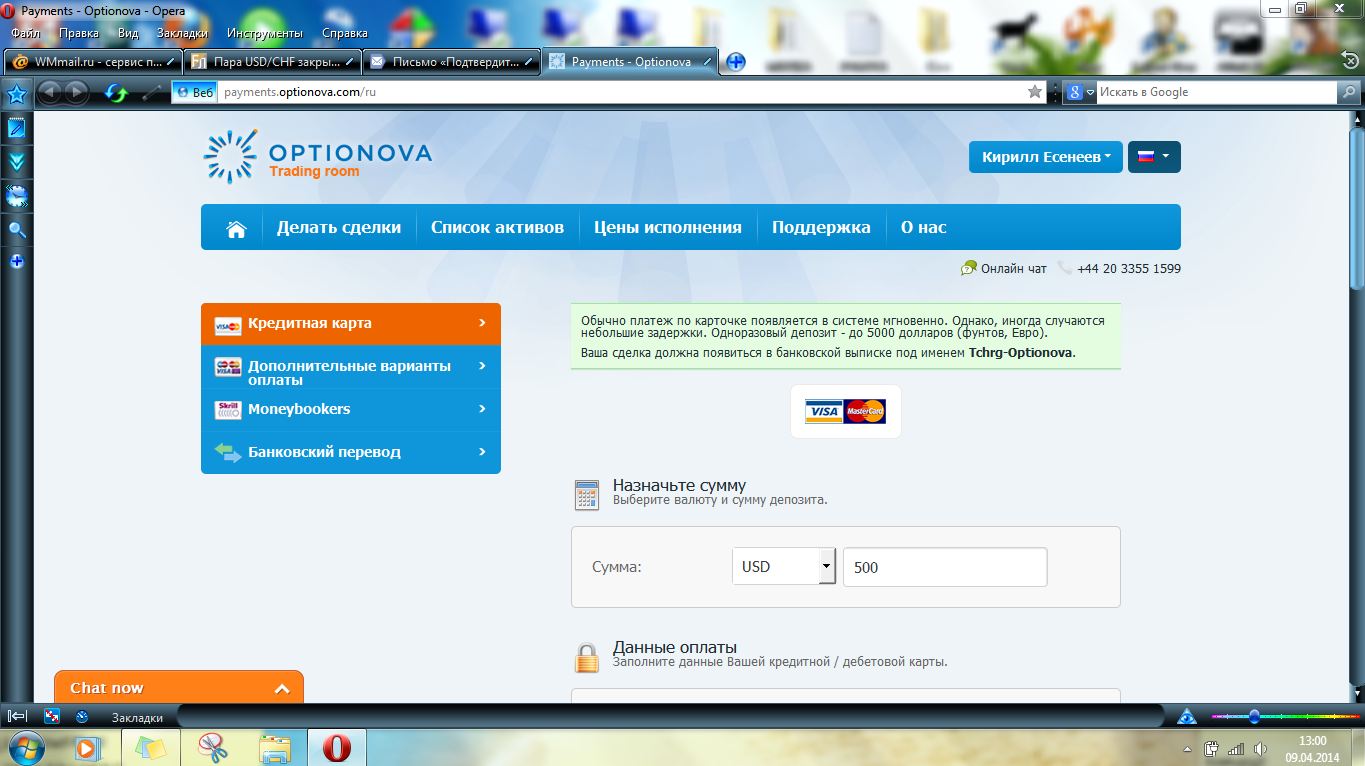Show hidden system tray icons arrow

tap(1189, 749)
